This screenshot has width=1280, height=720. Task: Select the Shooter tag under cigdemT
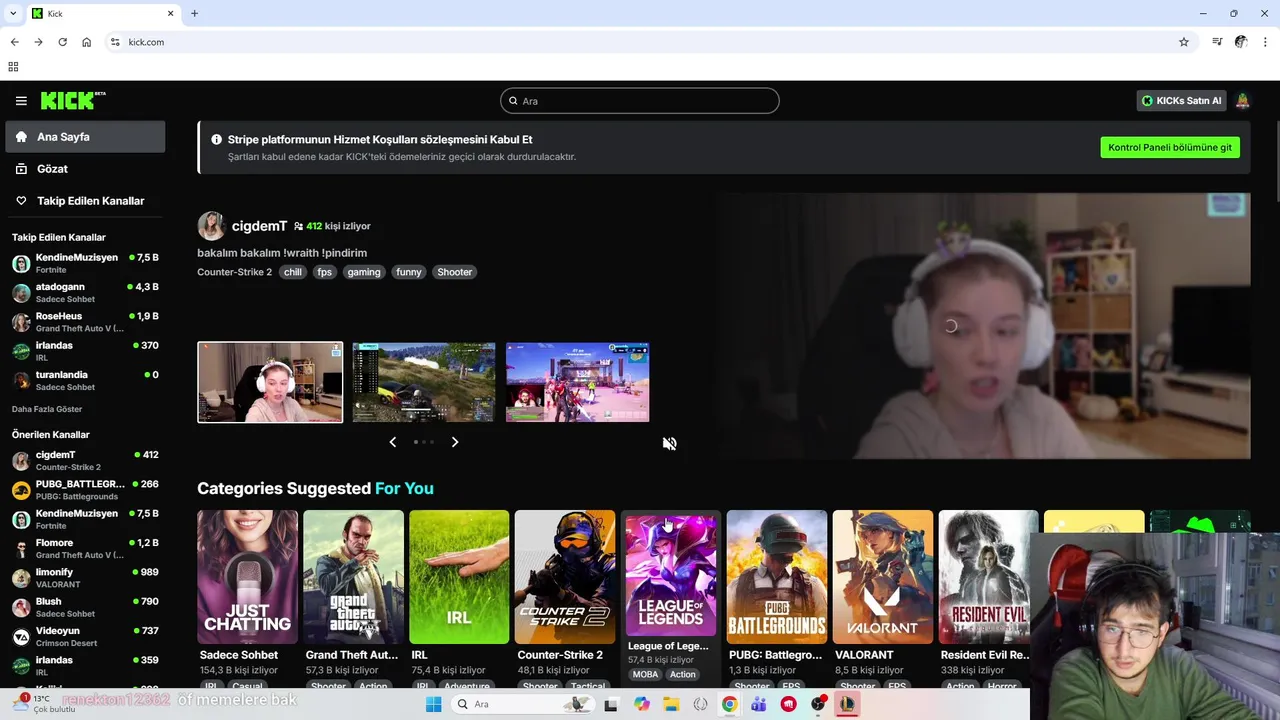coord(454,272)
